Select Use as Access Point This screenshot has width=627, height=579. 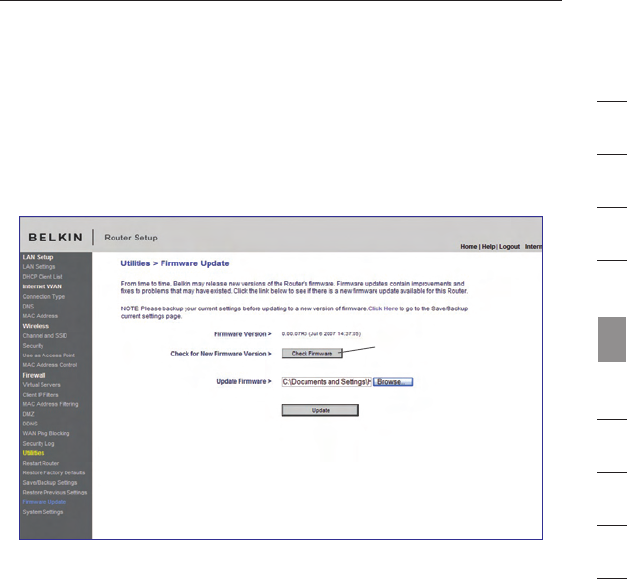(x=48, y=355)
